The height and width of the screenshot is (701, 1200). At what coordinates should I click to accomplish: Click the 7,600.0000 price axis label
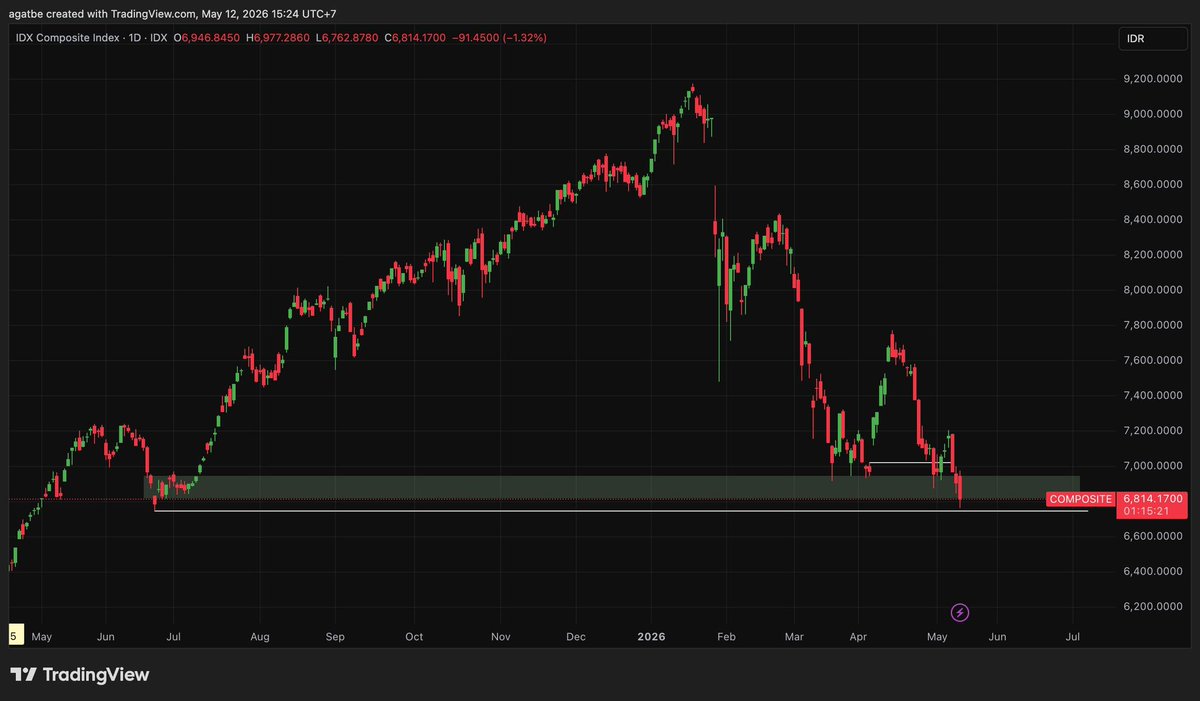point(1153,361)
